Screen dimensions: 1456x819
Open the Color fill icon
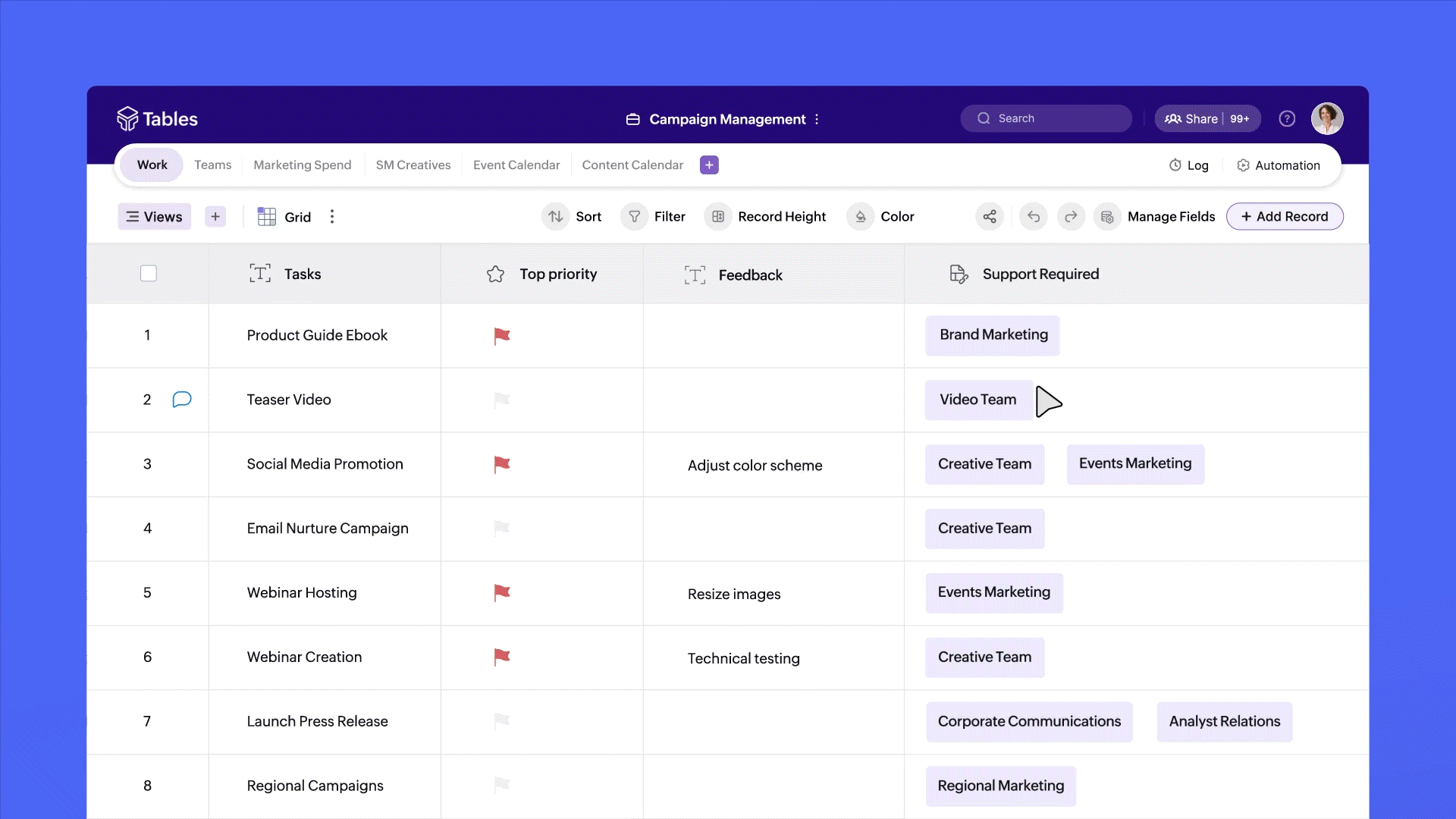pyautogui.click(x=861, y=217)
